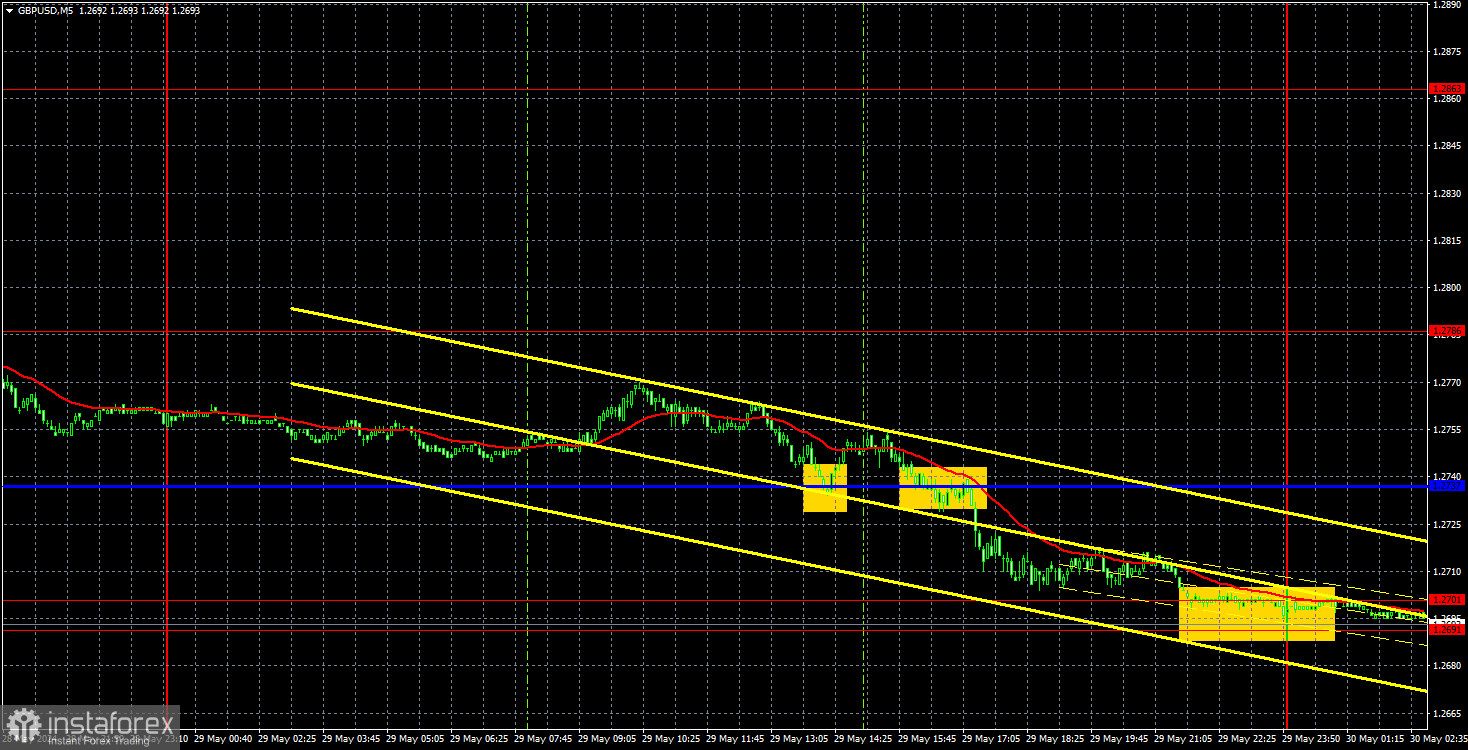Click the 29 May 09:05 time label
The image size is (1468, 750).
click(607, 740)
